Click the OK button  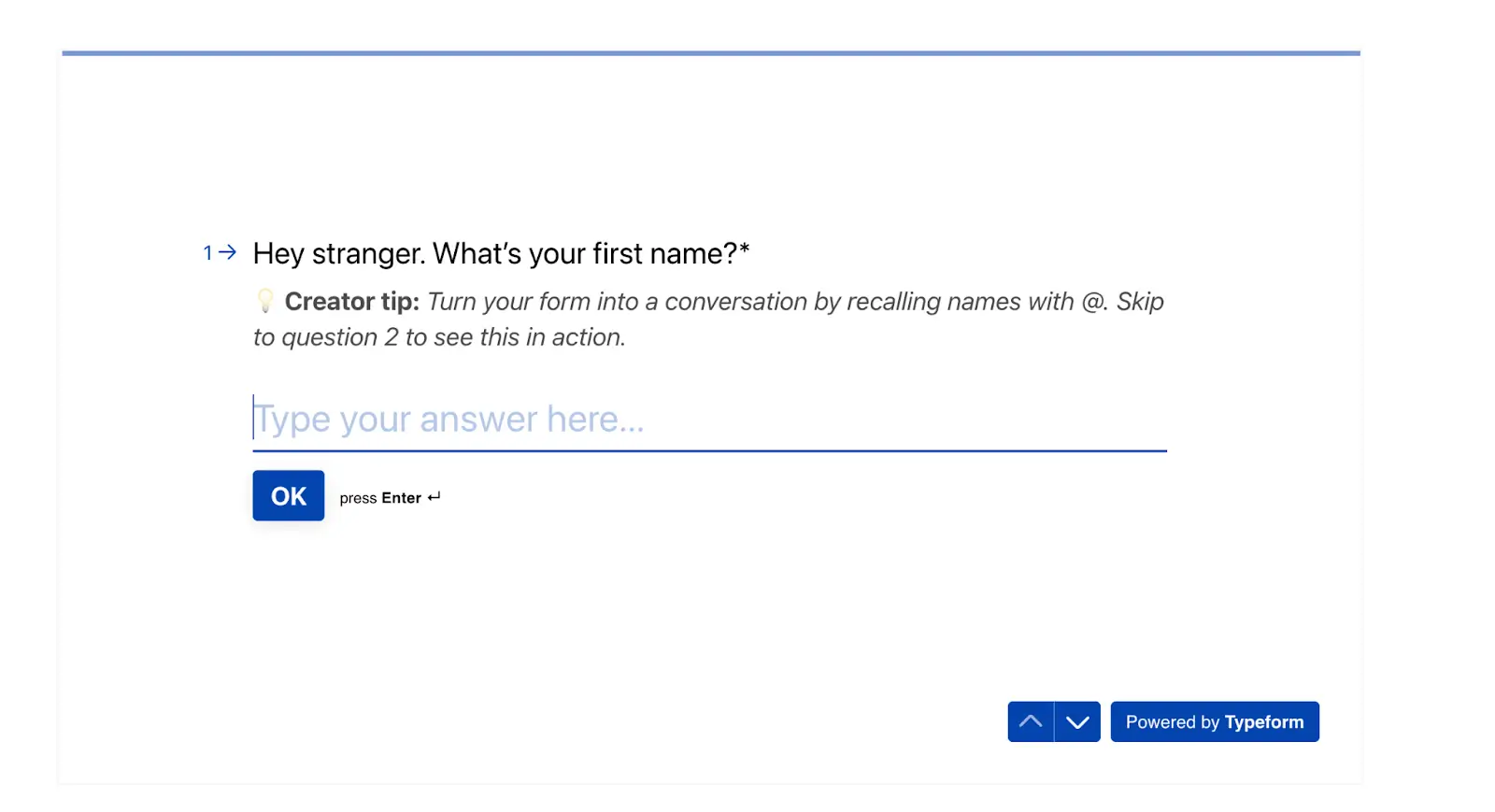point(288,495)
